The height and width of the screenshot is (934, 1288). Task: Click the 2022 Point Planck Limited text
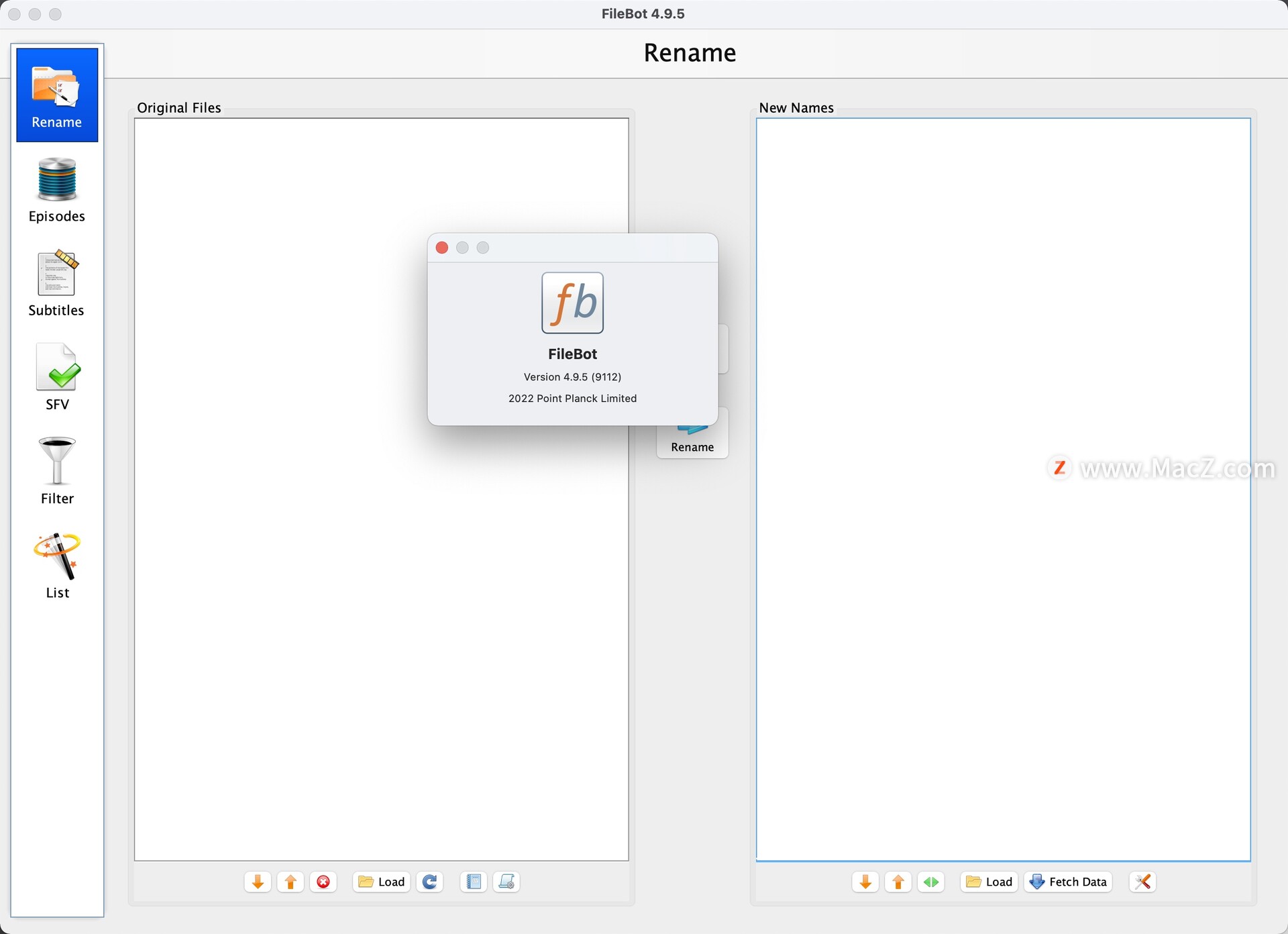[572, 399]
